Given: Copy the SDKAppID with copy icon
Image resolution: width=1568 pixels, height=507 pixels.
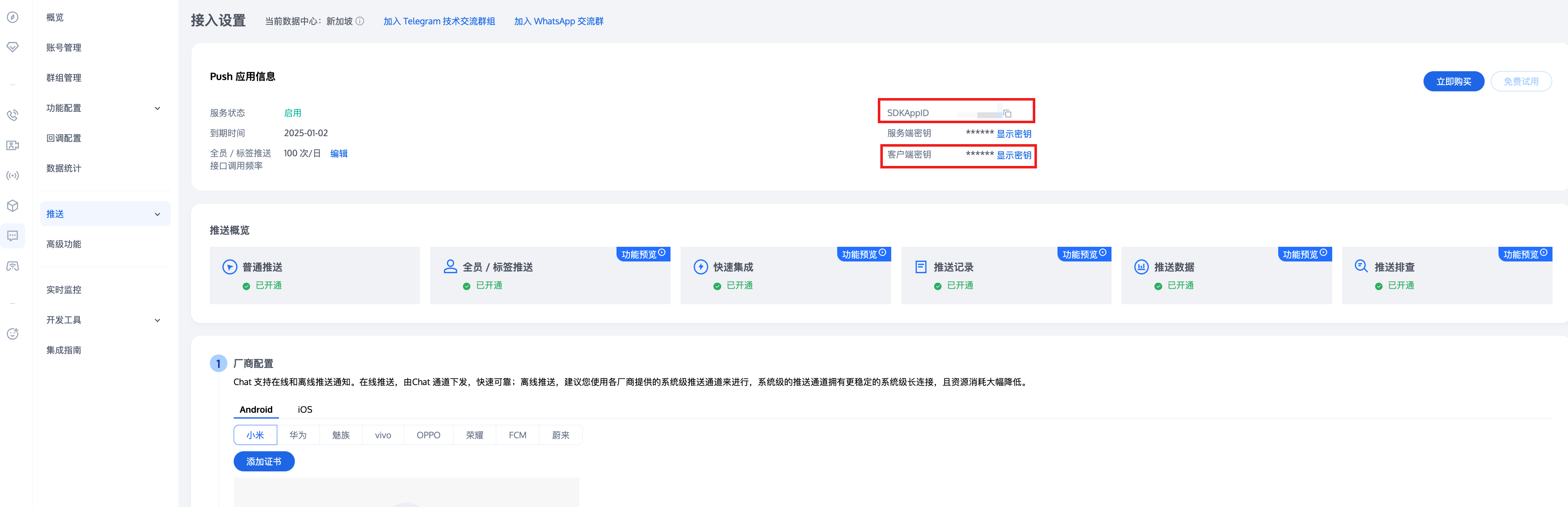Looking at the screenshot, I should pos(1007,114).
